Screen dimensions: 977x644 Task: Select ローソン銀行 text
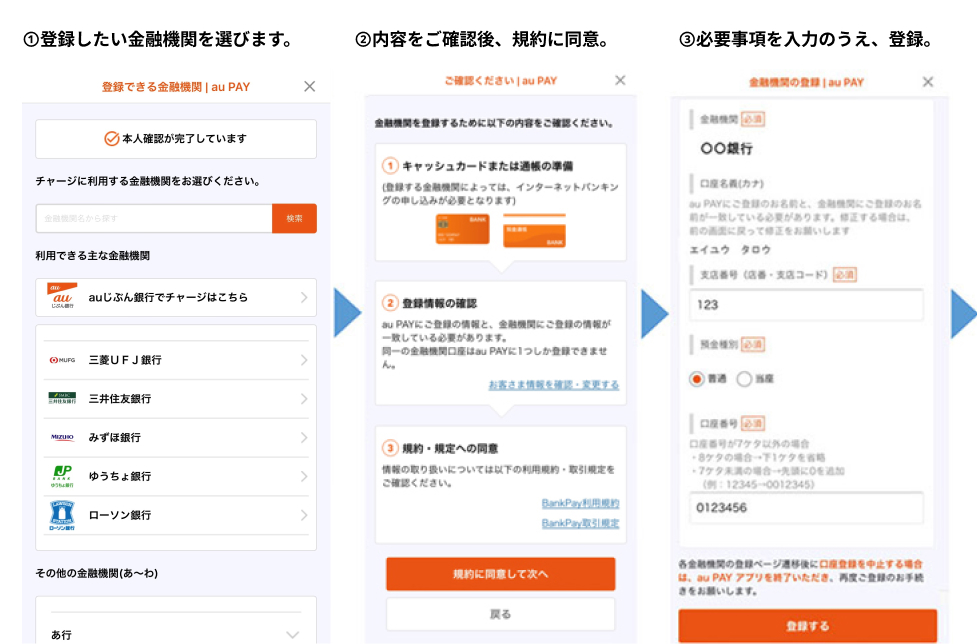[120, 515]
